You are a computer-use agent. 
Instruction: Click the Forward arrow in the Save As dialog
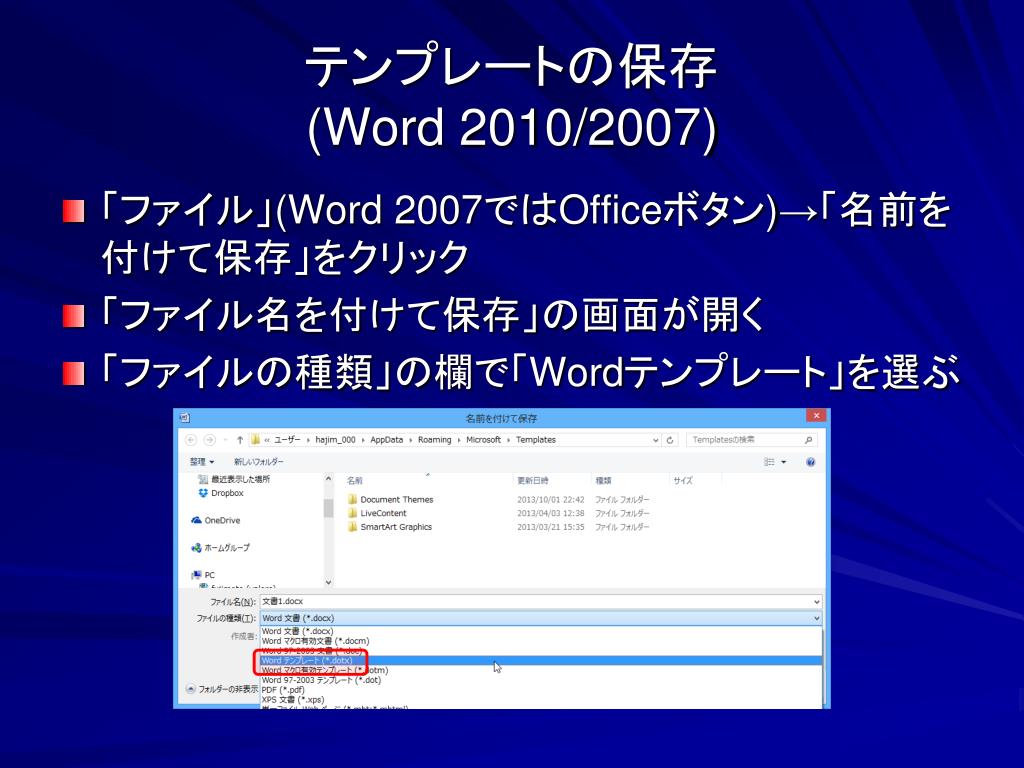click(210, 440)
